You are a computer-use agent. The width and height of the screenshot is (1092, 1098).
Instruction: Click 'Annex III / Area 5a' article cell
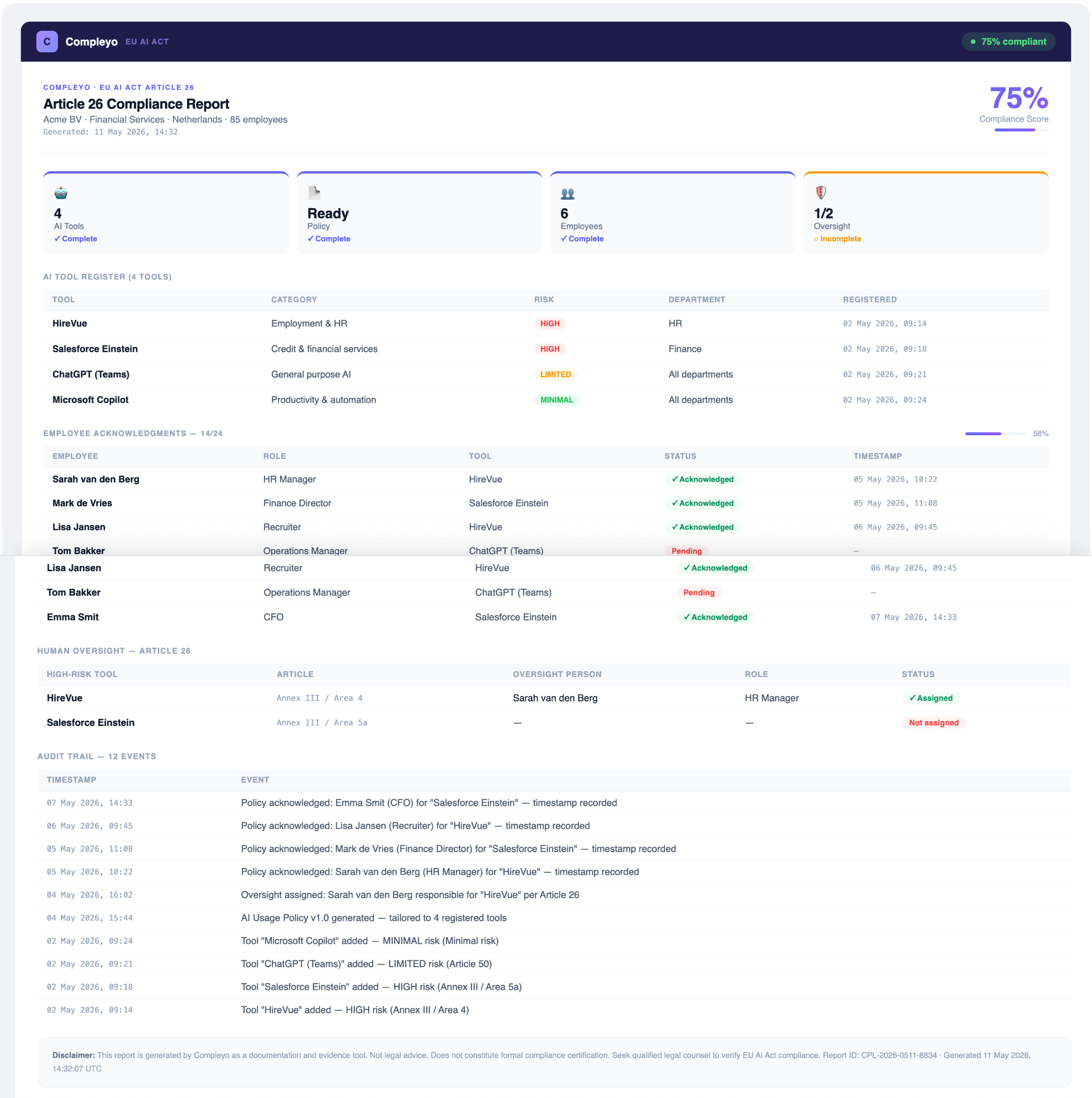[322, 723]
